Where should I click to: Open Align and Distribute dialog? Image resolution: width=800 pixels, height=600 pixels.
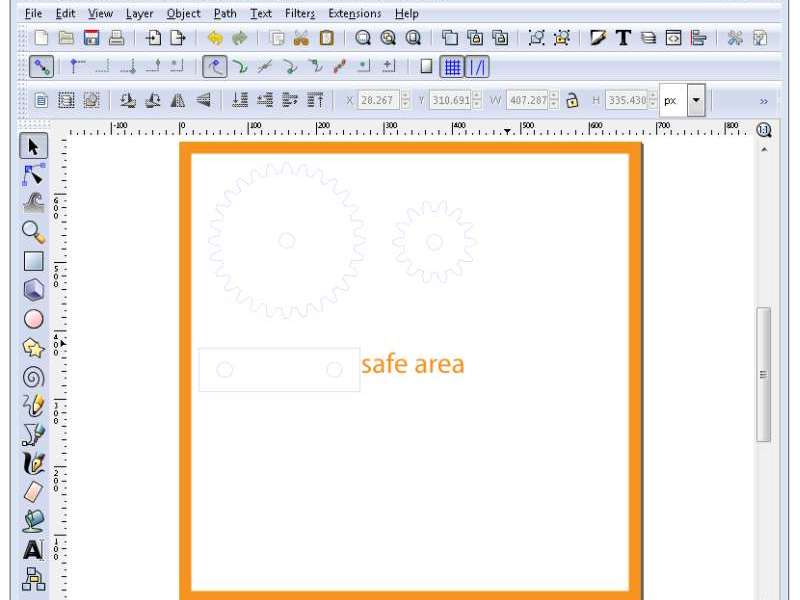698,38
